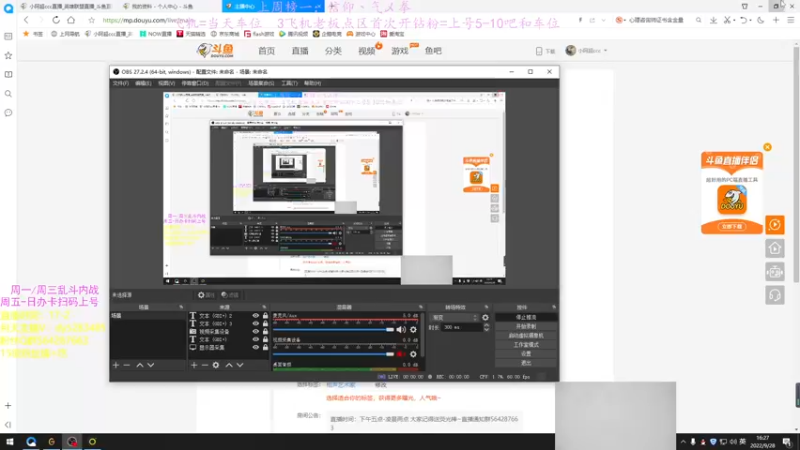800x450 pixels.
Task: Click 启动虚拟摄像机 button in OBS
Action: (526, 336)
